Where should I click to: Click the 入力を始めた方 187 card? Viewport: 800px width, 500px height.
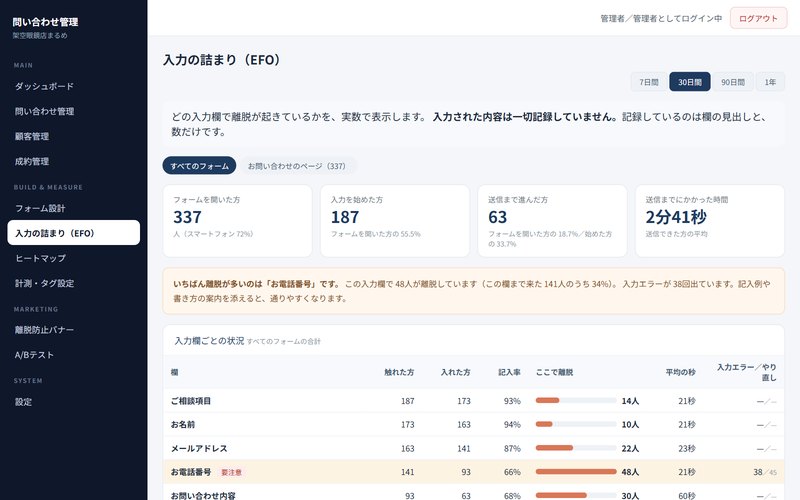(395, 221)
